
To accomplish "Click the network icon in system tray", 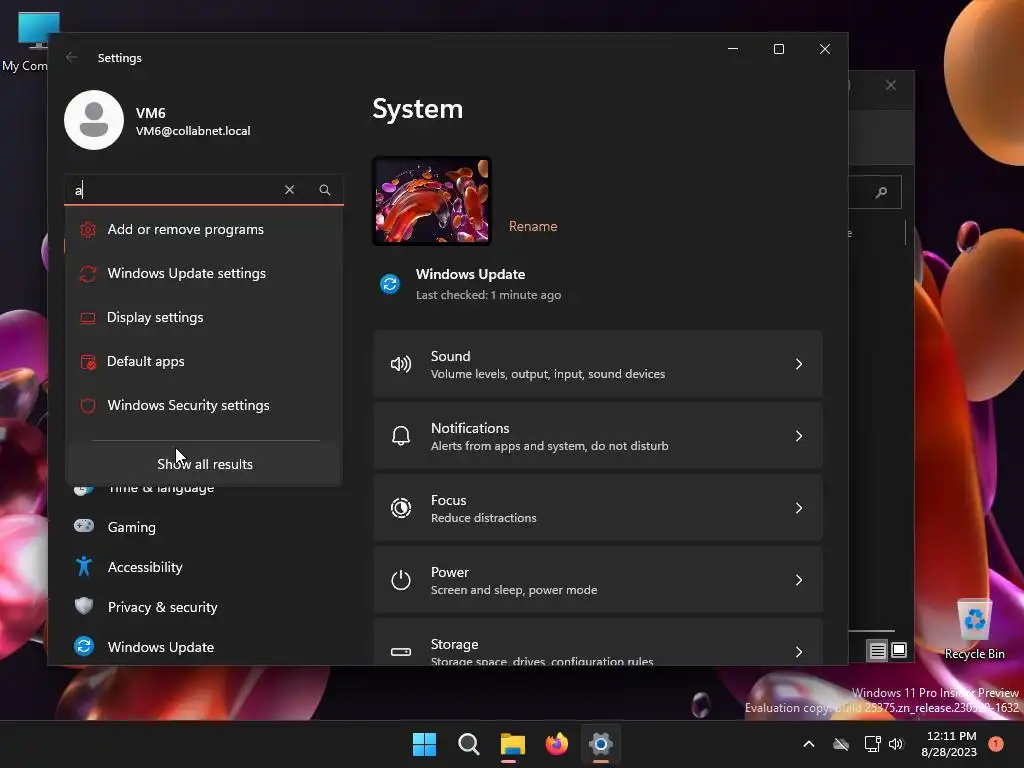I will point(872,744).
